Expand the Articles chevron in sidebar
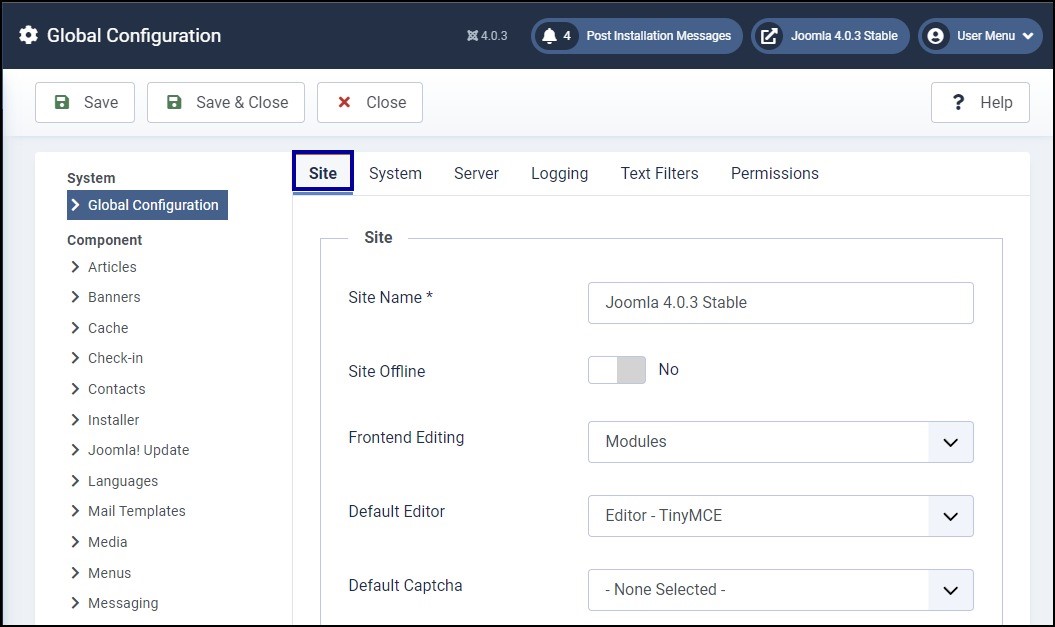The image size is (1055, 627). [75, 267]
